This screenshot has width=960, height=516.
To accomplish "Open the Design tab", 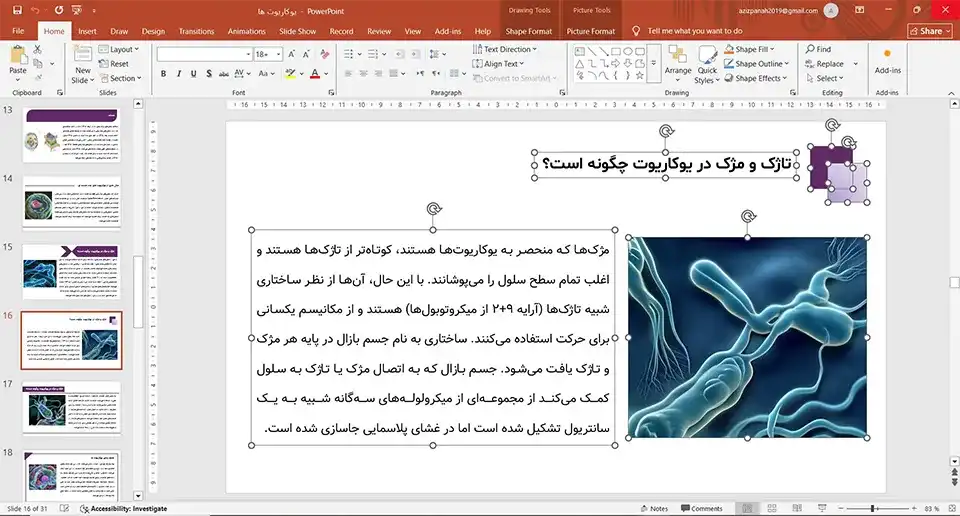I will (153, 31).
